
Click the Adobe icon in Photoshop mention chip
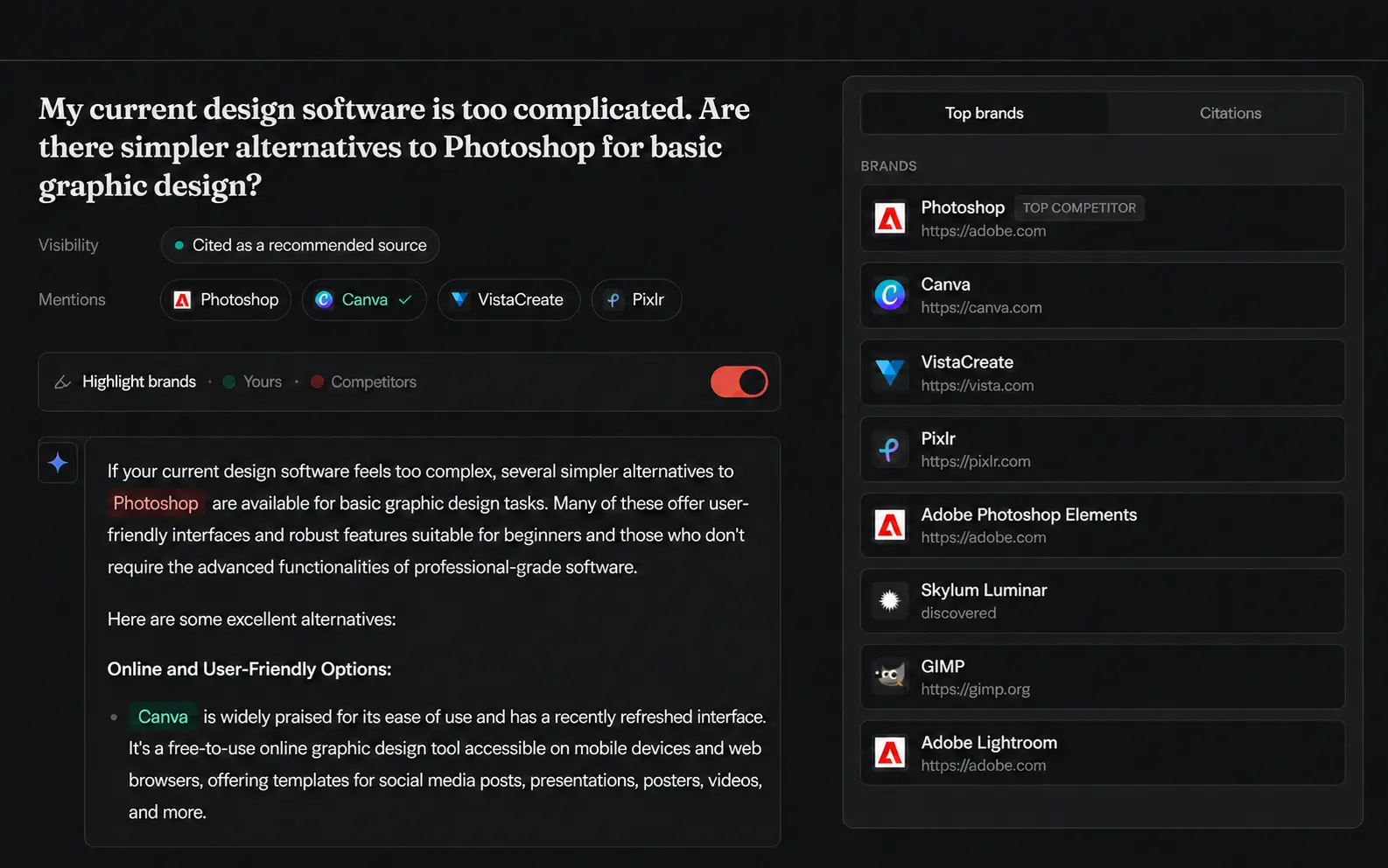182,300
